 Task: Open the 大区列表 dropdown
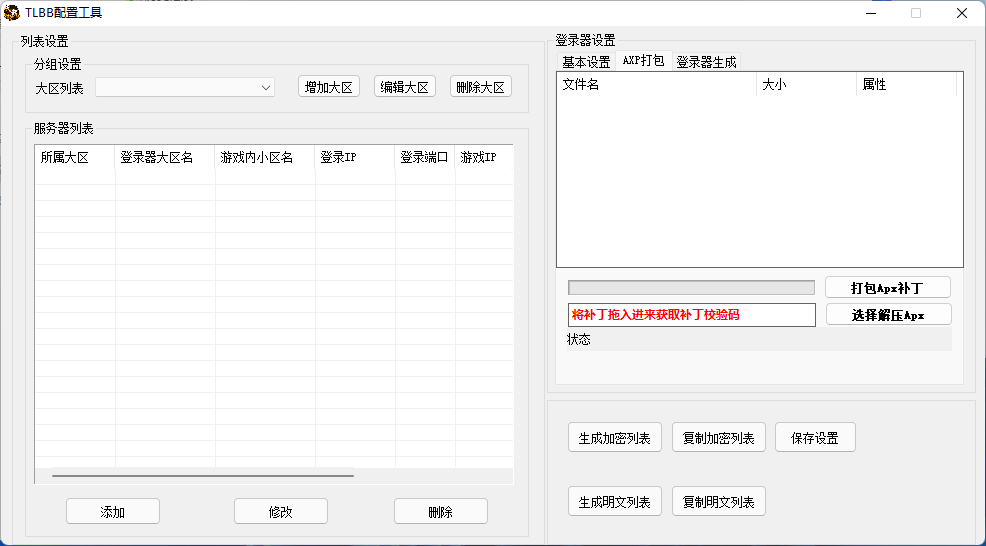click(185, 88)
